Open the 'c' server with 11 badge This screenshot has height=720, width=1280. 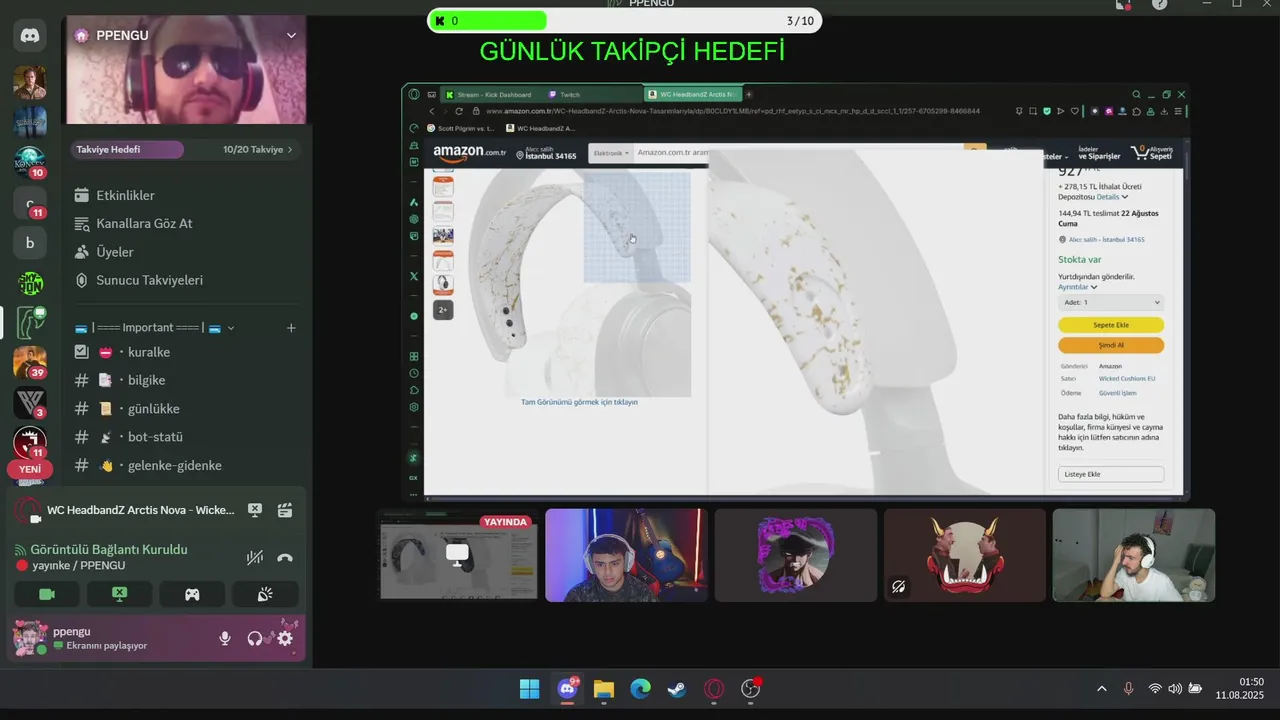coord(30,203)
